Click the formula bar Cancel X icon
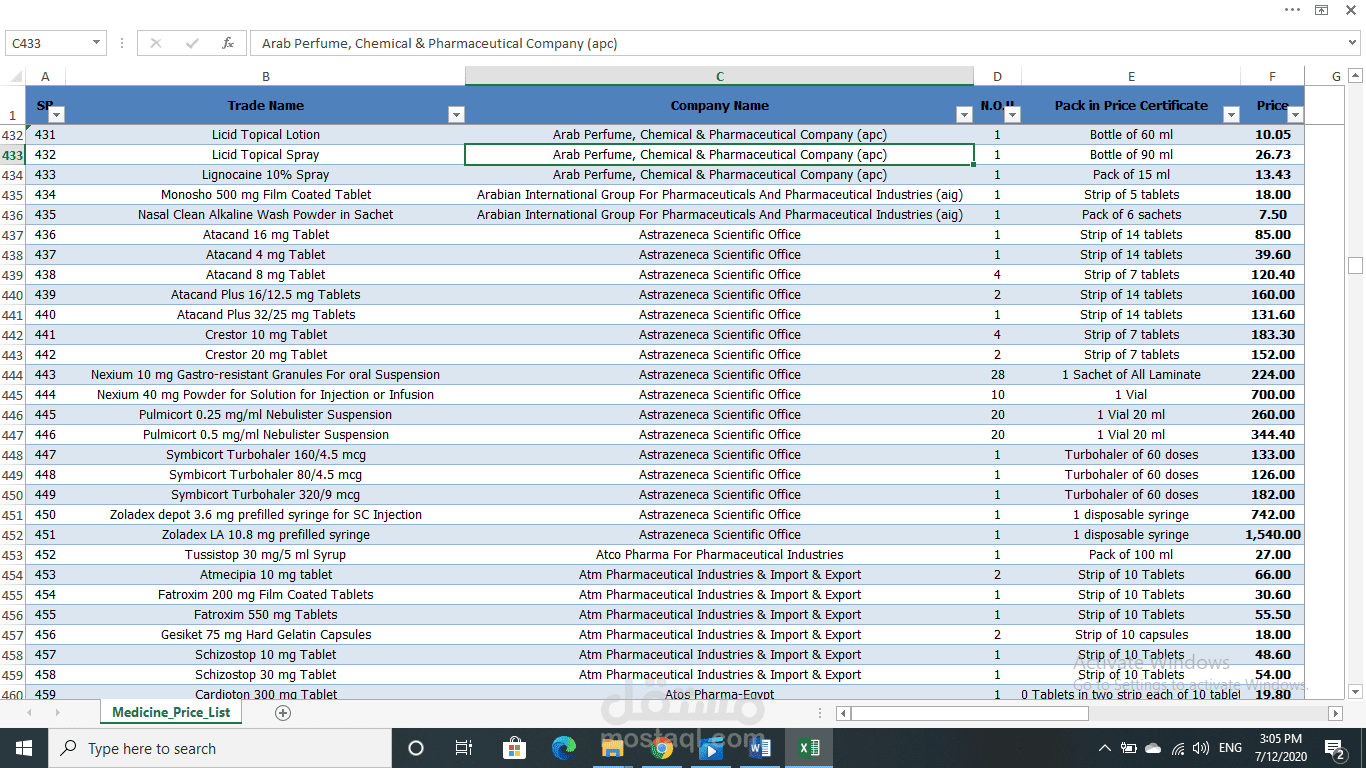This screenshot has width=1366, height=768. click(x=156, y=43)
